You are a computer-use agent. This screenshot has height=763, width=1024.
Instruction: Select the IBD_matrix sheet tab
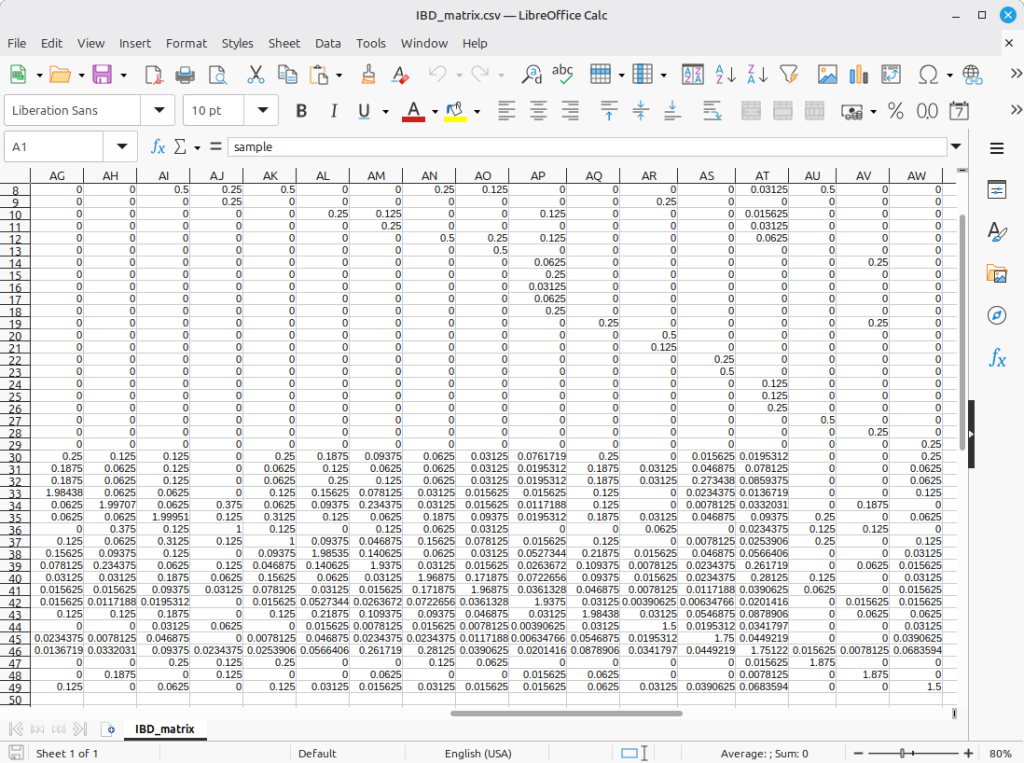165,729
